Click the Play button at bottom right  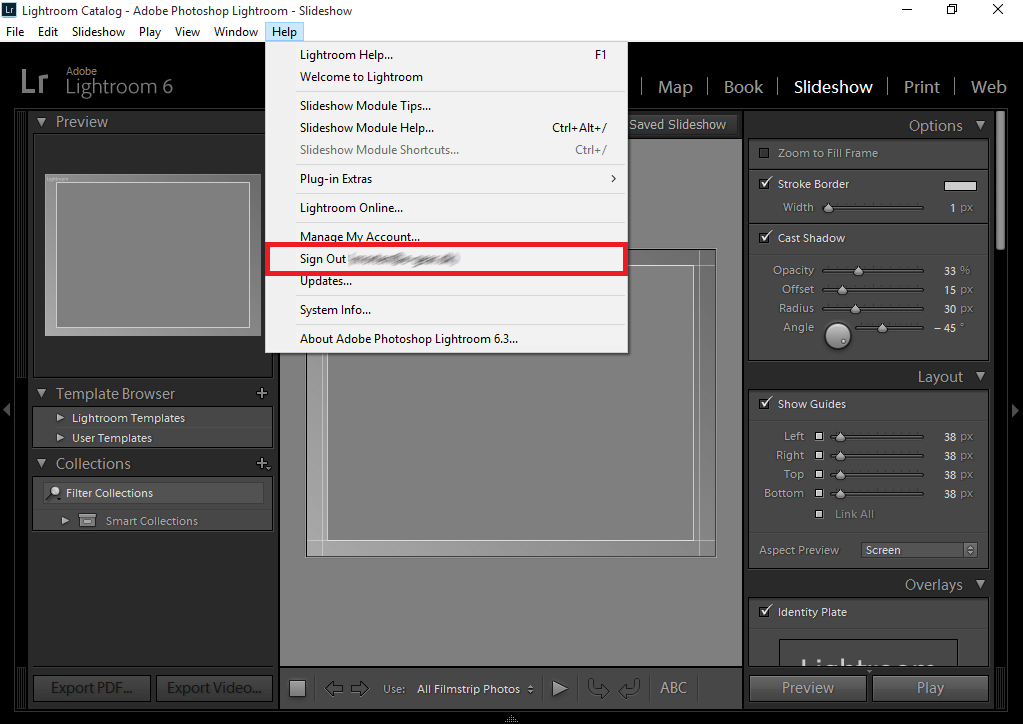[930, 687]
